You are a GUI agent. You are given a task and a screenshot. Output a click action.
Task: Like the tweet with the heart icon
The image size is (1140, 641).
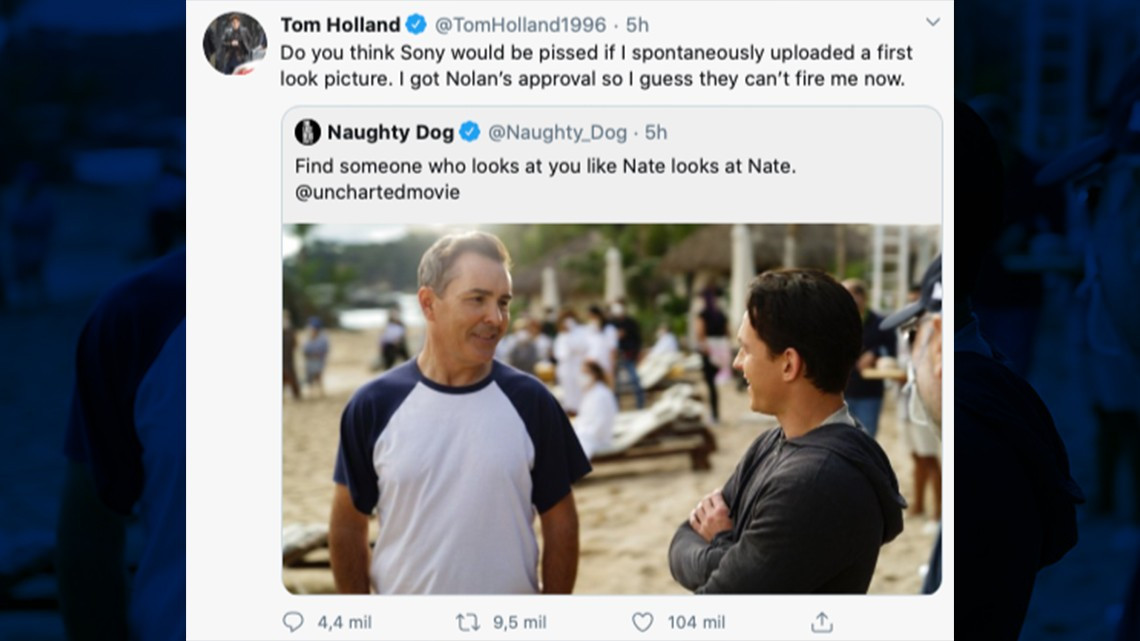(642, 622)
